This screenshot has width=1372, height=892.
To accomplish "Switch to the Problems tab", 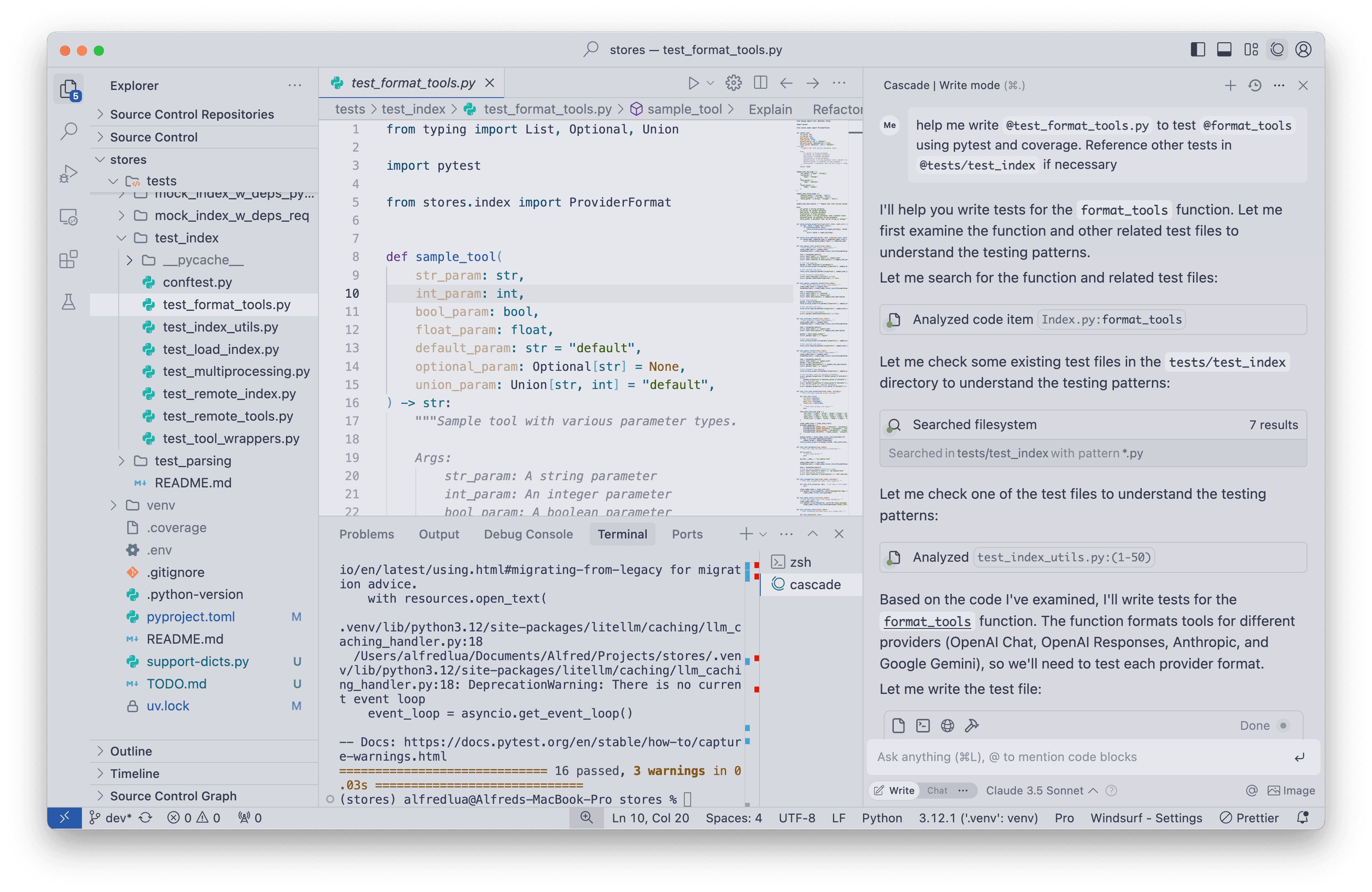I will [367, 534].
